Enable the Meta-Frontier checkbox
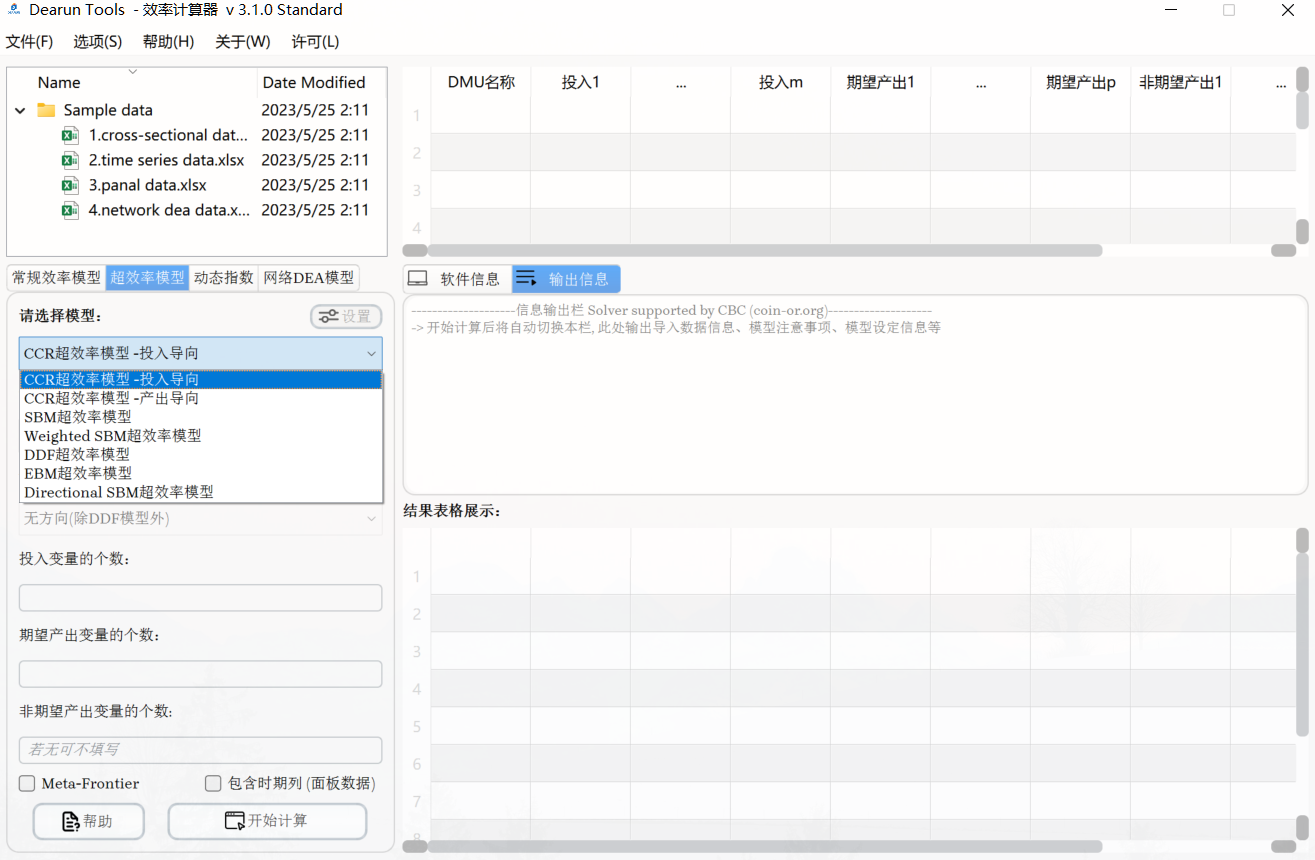This screenshot has width=1315, height=860. click(27, 784)
